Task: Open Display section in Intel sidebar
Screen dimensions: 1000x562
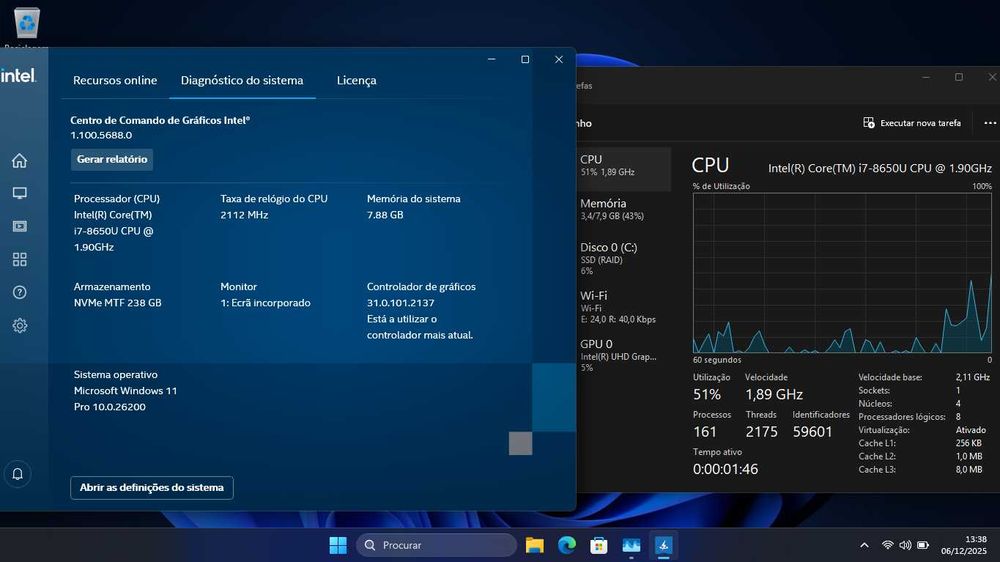Action: (x=19, y=193)
